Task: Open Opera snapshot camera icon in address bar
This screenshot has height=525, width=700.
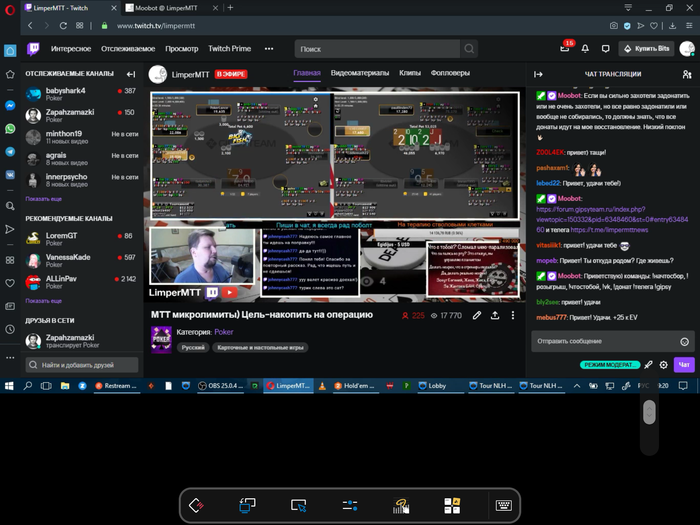Action: pyautogui.click(x=614, y=26)
